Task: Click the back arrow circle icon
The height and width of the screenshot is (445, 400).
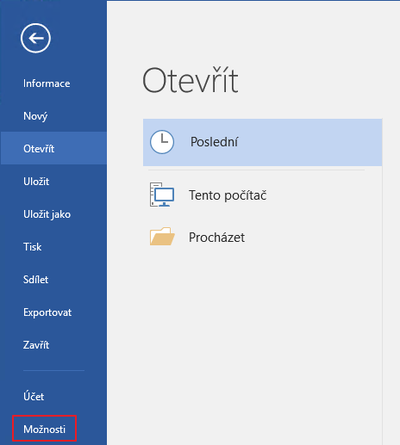Action: click(x=36, y=38)
